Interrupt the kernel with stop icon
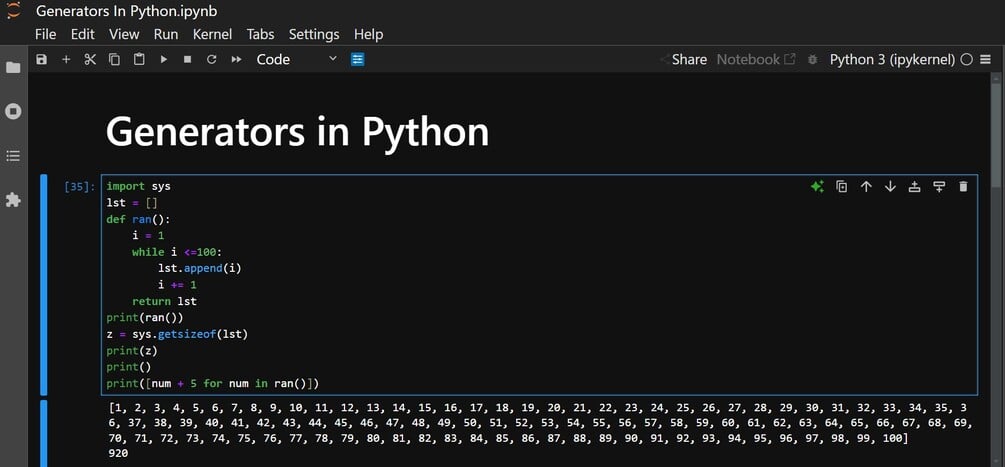 187,60
